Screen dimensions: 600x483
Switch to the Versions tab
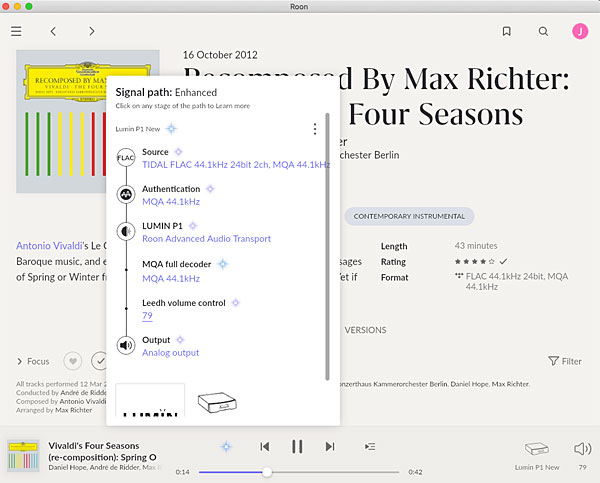click(x=365, y=329)
